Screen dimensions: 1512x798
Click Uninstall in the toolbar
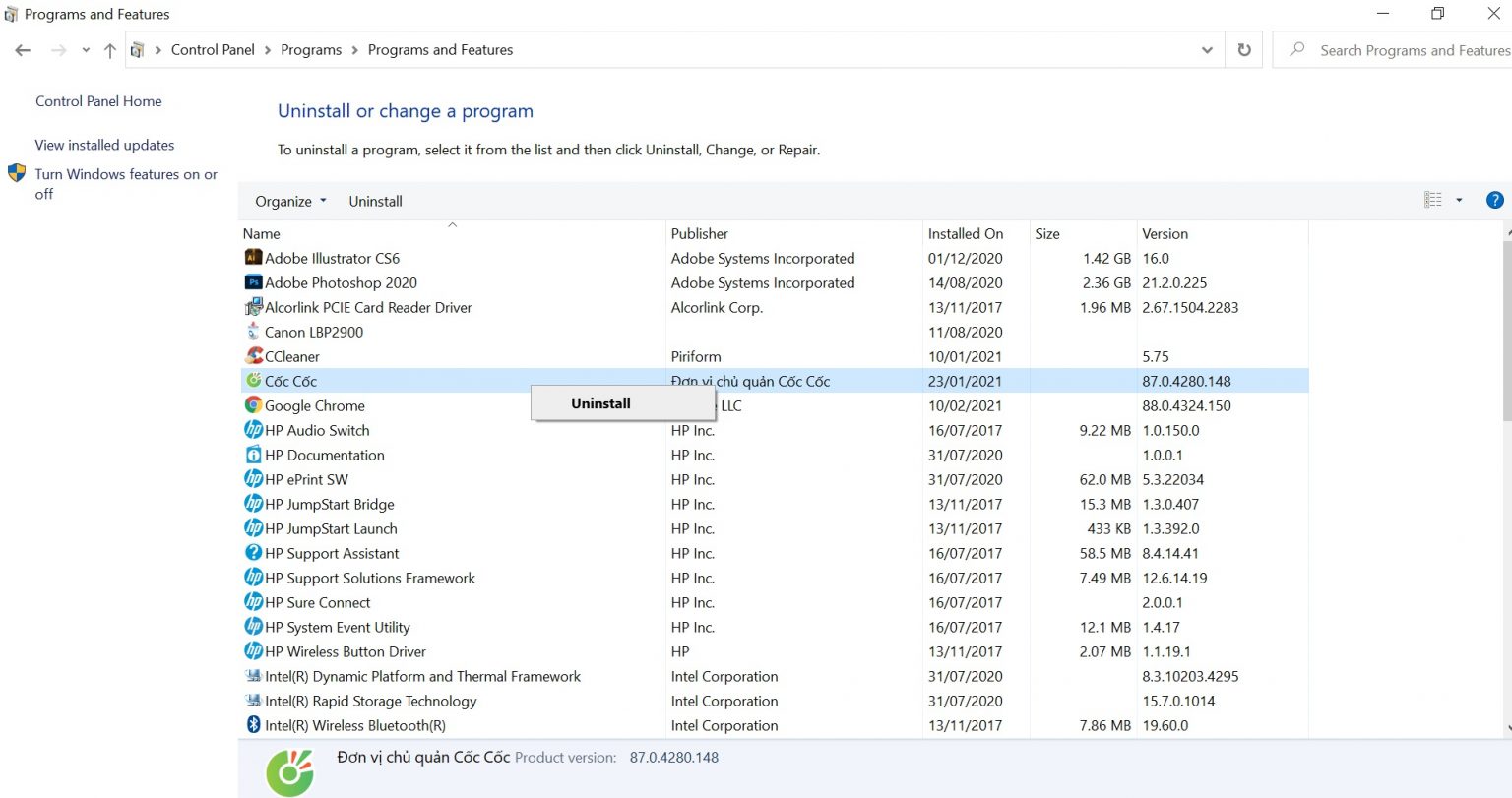click(375, 201)
